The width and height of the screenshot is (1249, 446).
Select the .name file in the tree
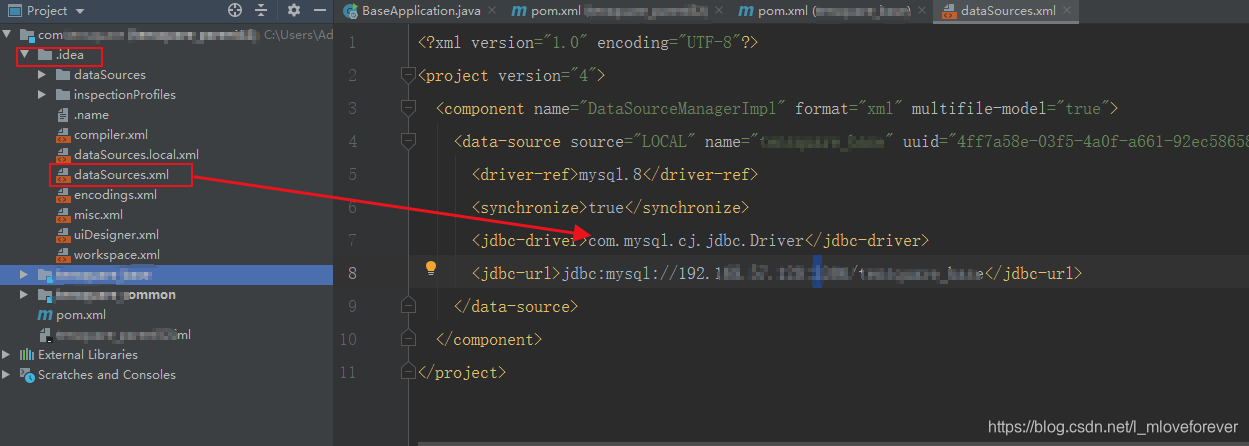[91, 115]
